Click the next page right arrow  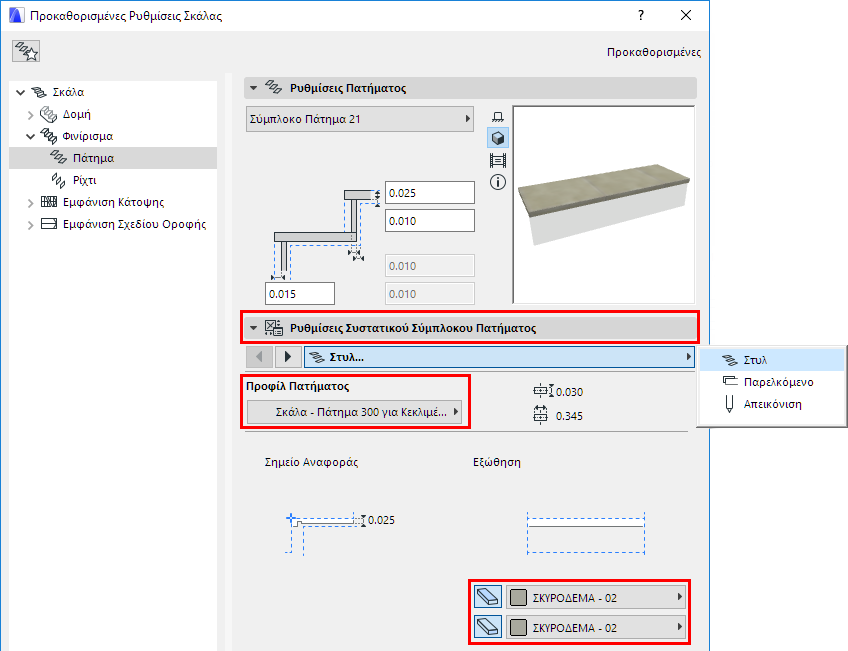pyautogui.click(x=288, y=357)
